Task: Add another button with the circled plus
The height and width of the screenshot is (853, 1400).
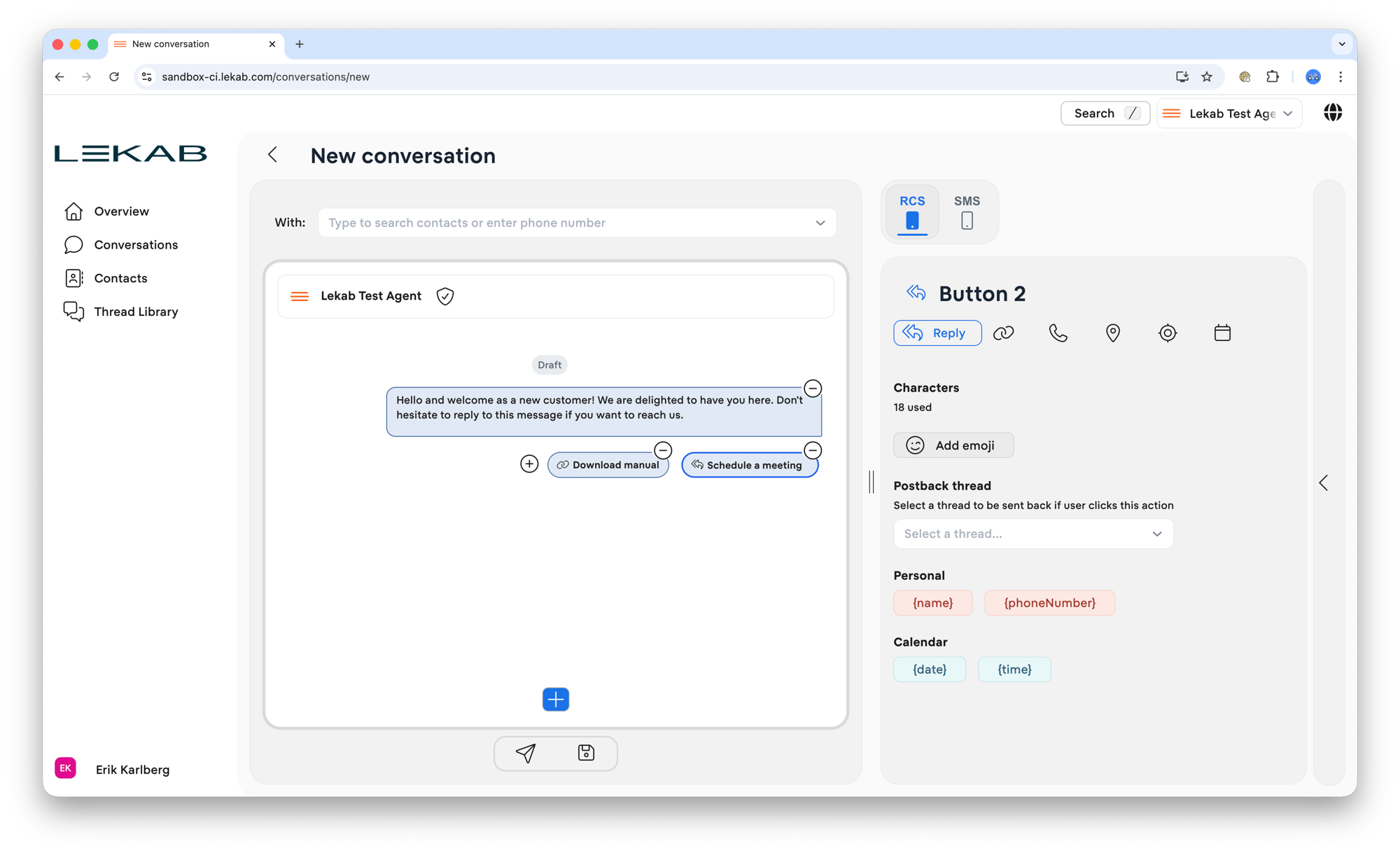Action: (x=529, y=464)
